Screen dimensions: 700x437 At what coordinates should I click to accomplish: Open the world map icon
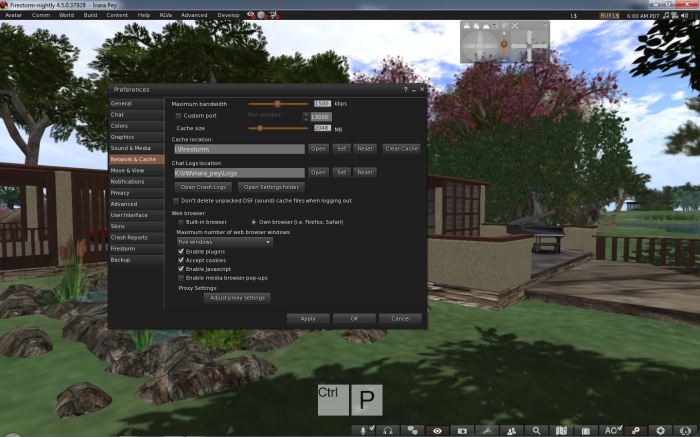[x=561, y=429]
